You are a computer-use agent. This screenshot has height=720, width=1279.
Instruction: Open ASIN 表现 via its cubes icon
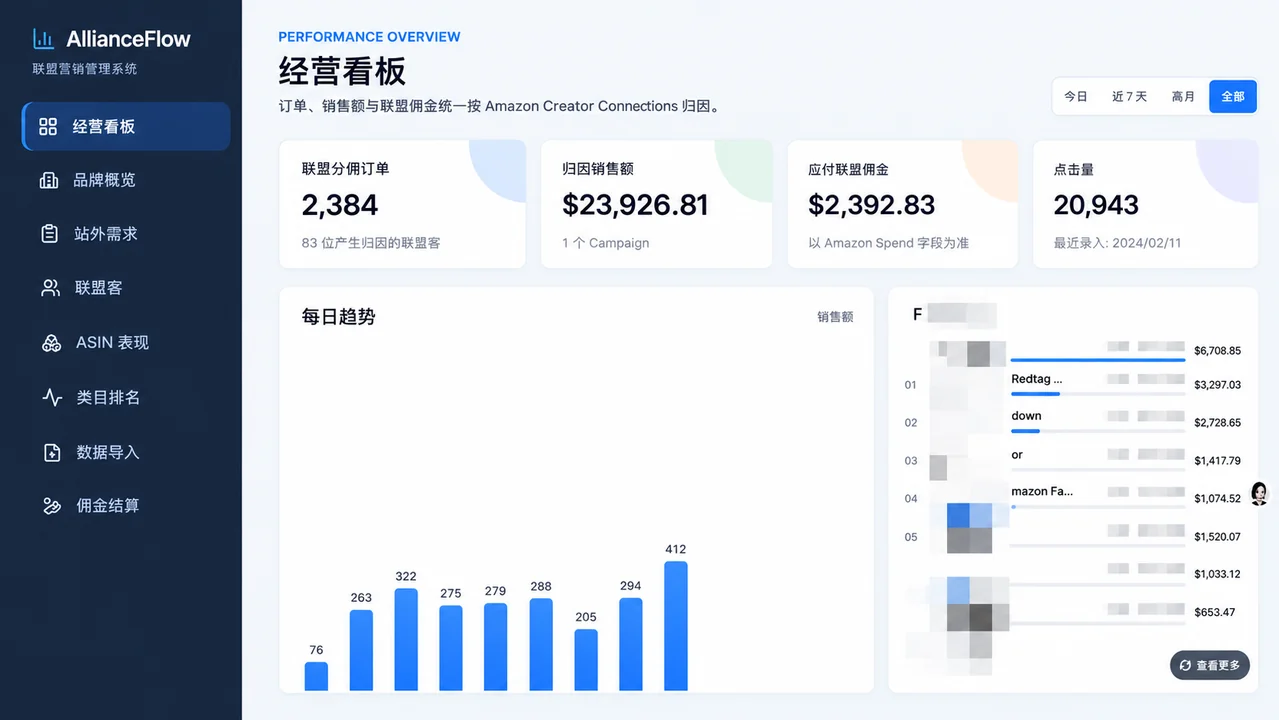[51, 343]
